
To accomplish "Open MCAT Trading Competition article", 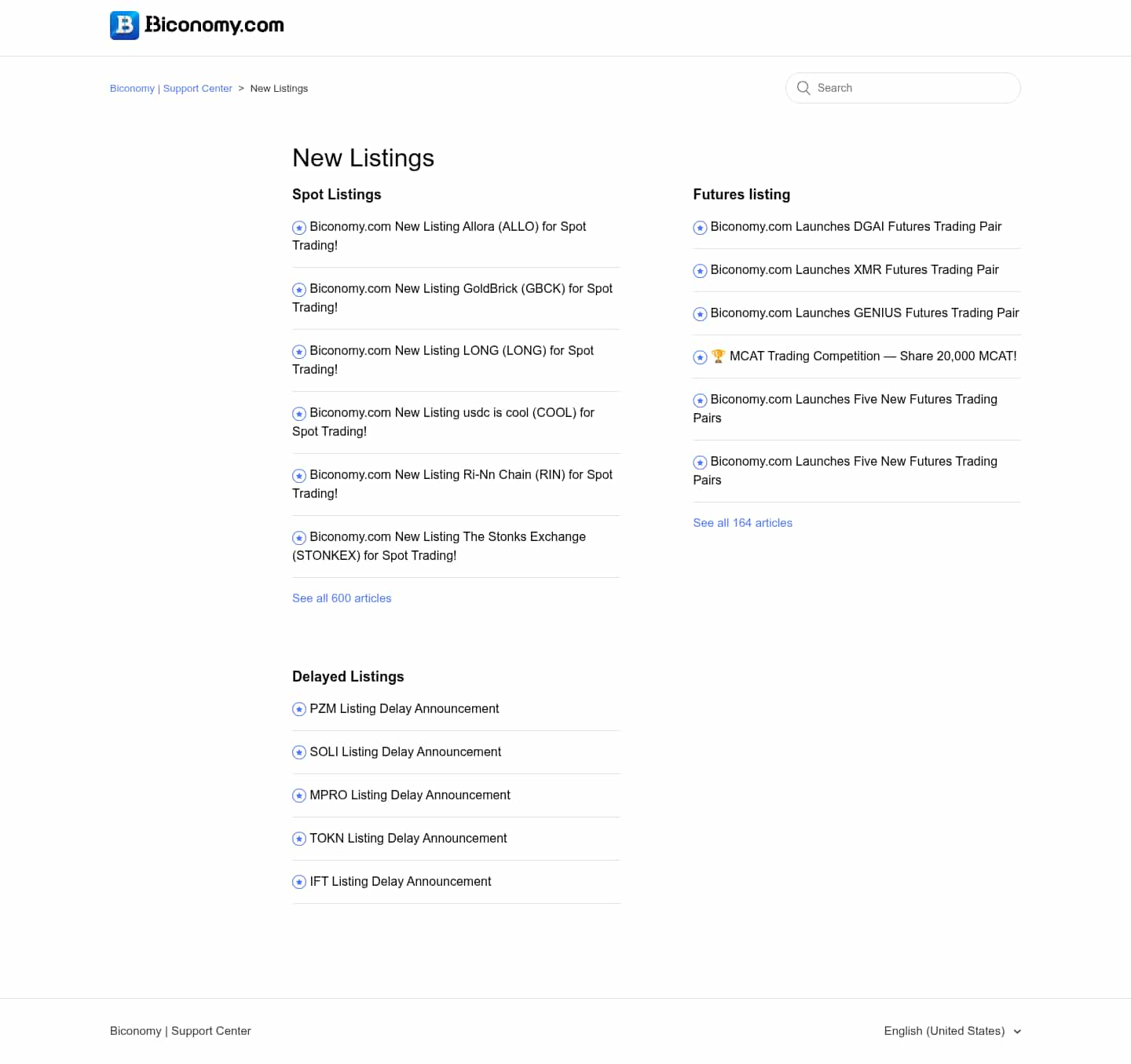I will (864, 356).
